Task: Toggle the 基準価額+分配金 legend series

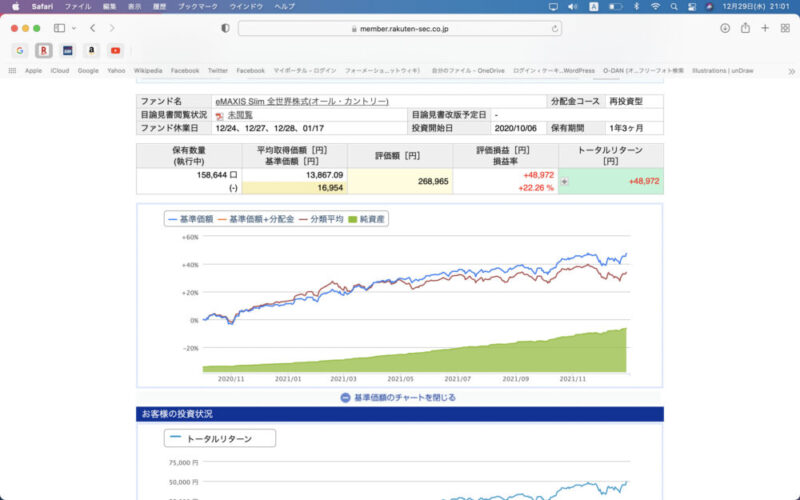Action: pyautogui.click(x=256, y=219)
